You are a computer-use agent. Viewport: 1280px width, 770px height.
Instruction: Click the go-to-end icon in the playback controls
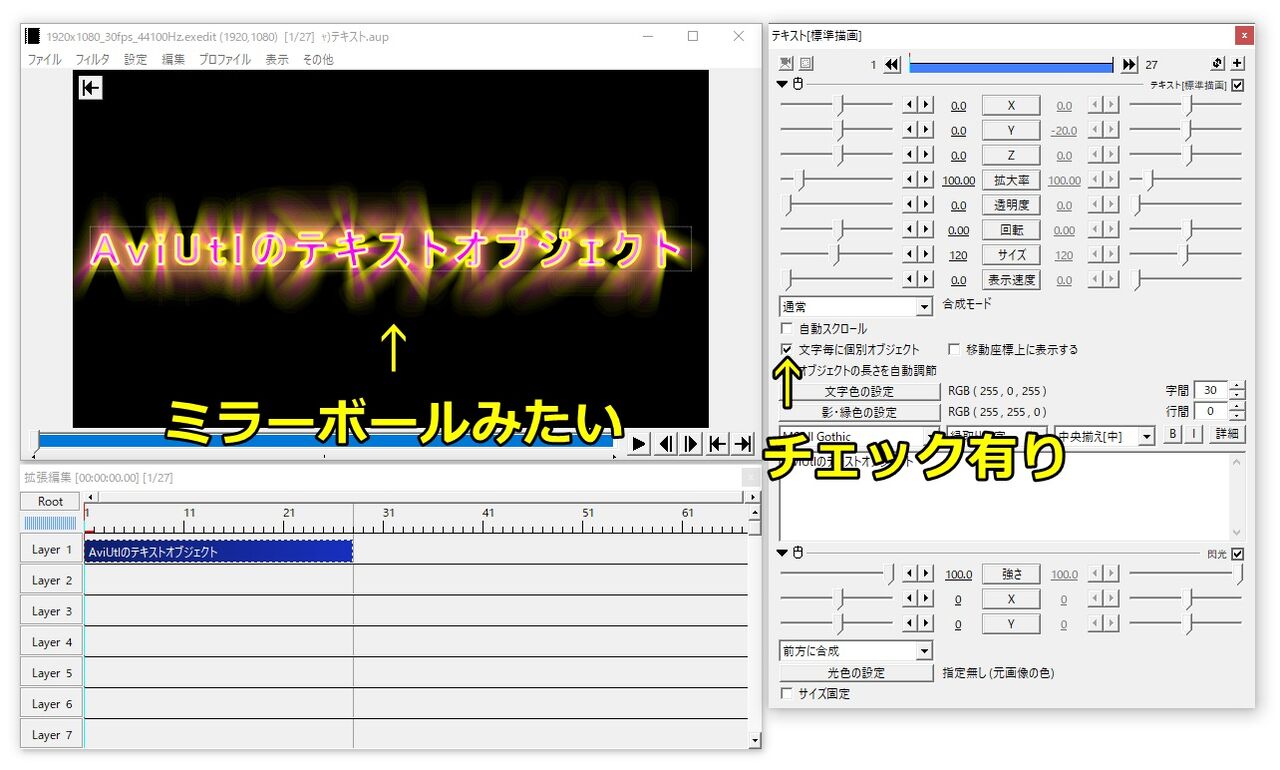click(x=741, y=444)
